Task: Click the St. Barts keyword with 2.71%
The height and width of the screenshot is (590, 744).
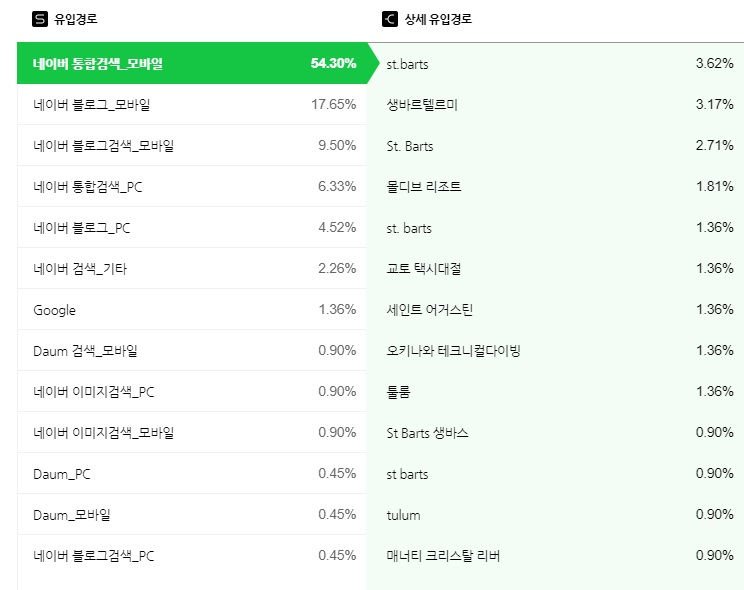Action: point(409,146)
